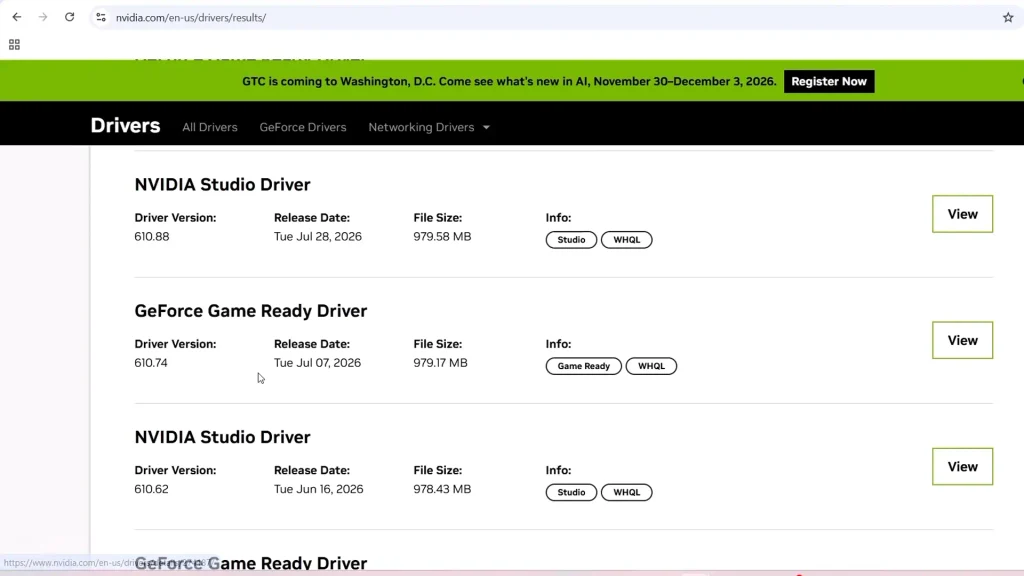Open site information icon in address bar
This screenshot has width=1024, height=576.
pyautogui.click(x=101, y=18)
